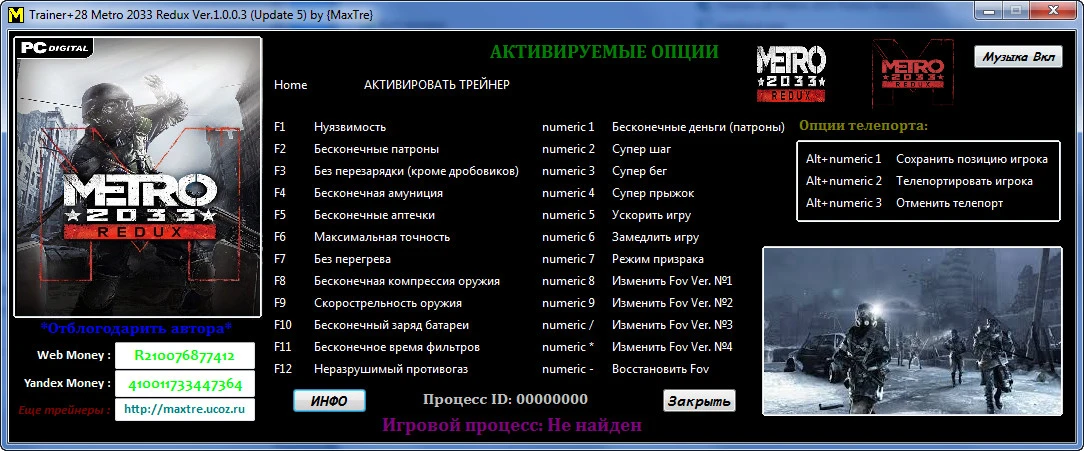Image resolution: width=1084 pixels, height=451 pixels.
Task: Select the Ускорить игру option
Action: coord(651,215)
